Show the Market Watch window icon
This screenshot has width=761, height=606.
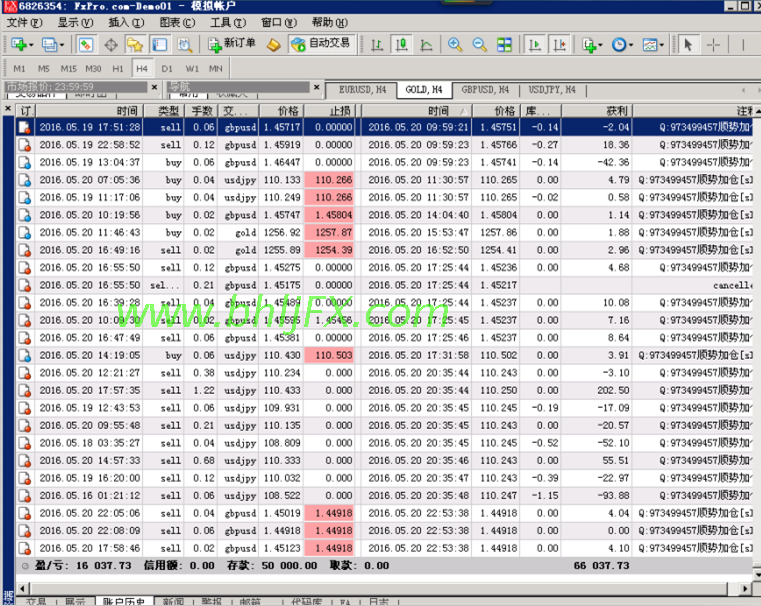click(86, 45)
